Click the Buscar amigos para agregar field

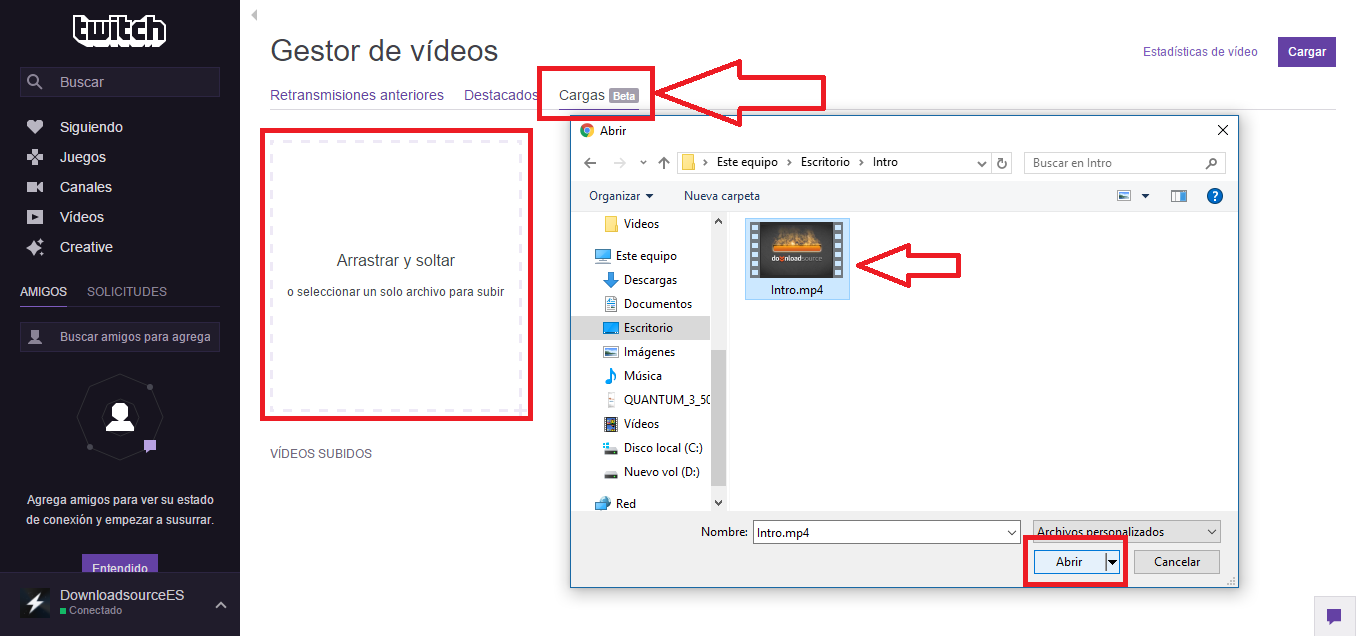coord(120,337)
